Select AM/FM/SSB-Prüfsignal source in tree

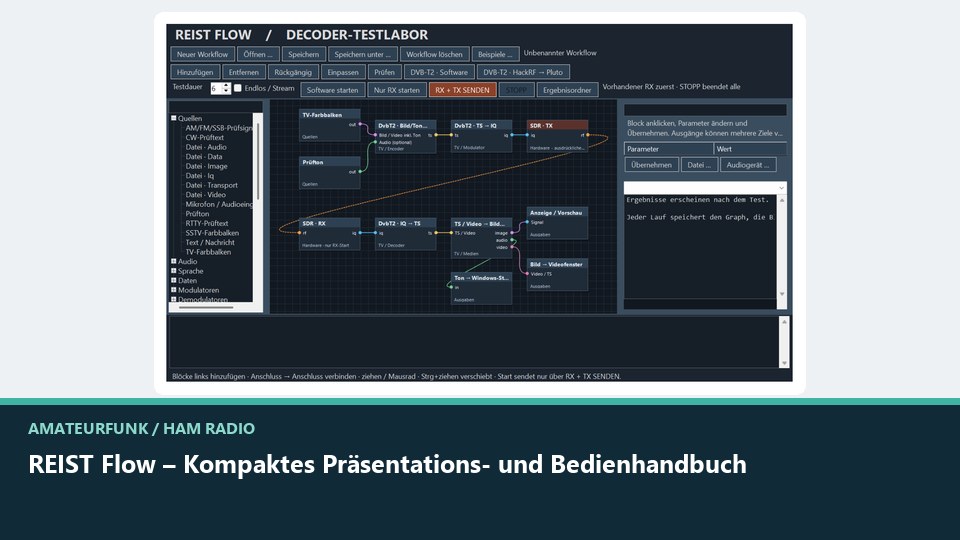[x=219, y=128]
